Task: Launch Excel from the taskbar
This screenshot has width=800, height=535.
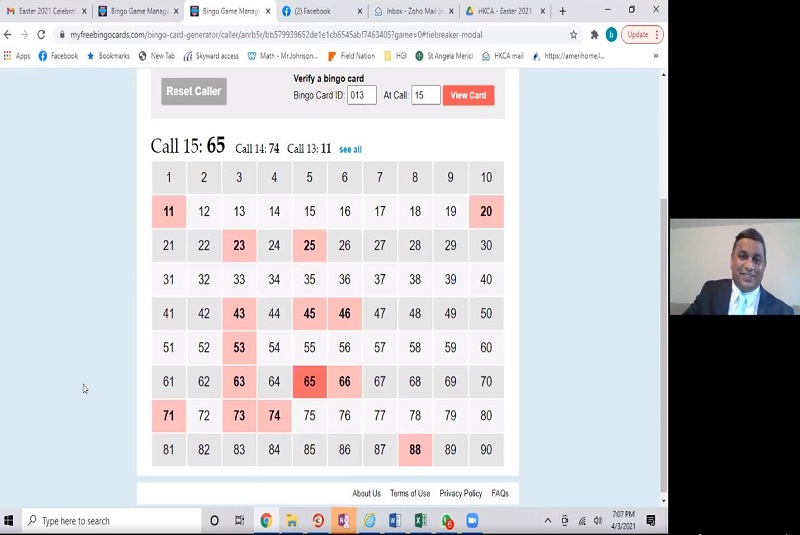Action: coord(421,521)
